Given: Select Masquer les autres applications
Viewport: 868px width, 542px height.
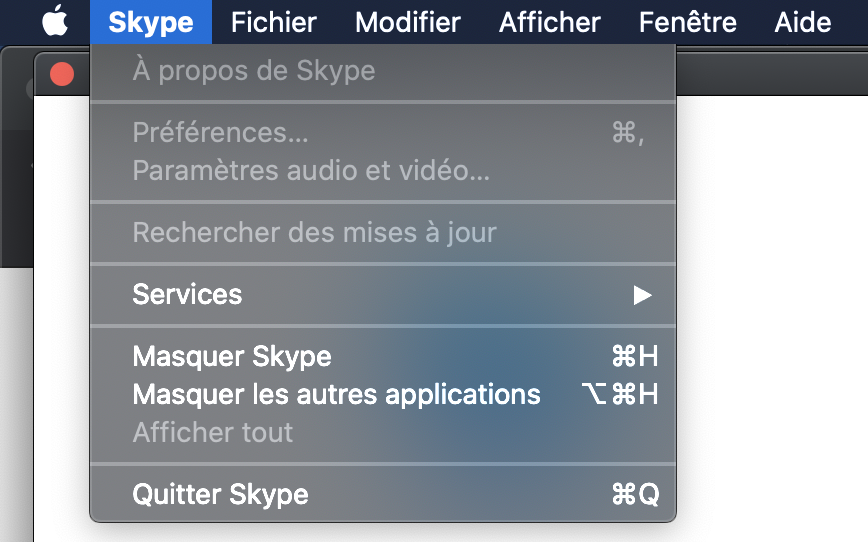Looking at the screenshot, I should (x=336, y=395).
